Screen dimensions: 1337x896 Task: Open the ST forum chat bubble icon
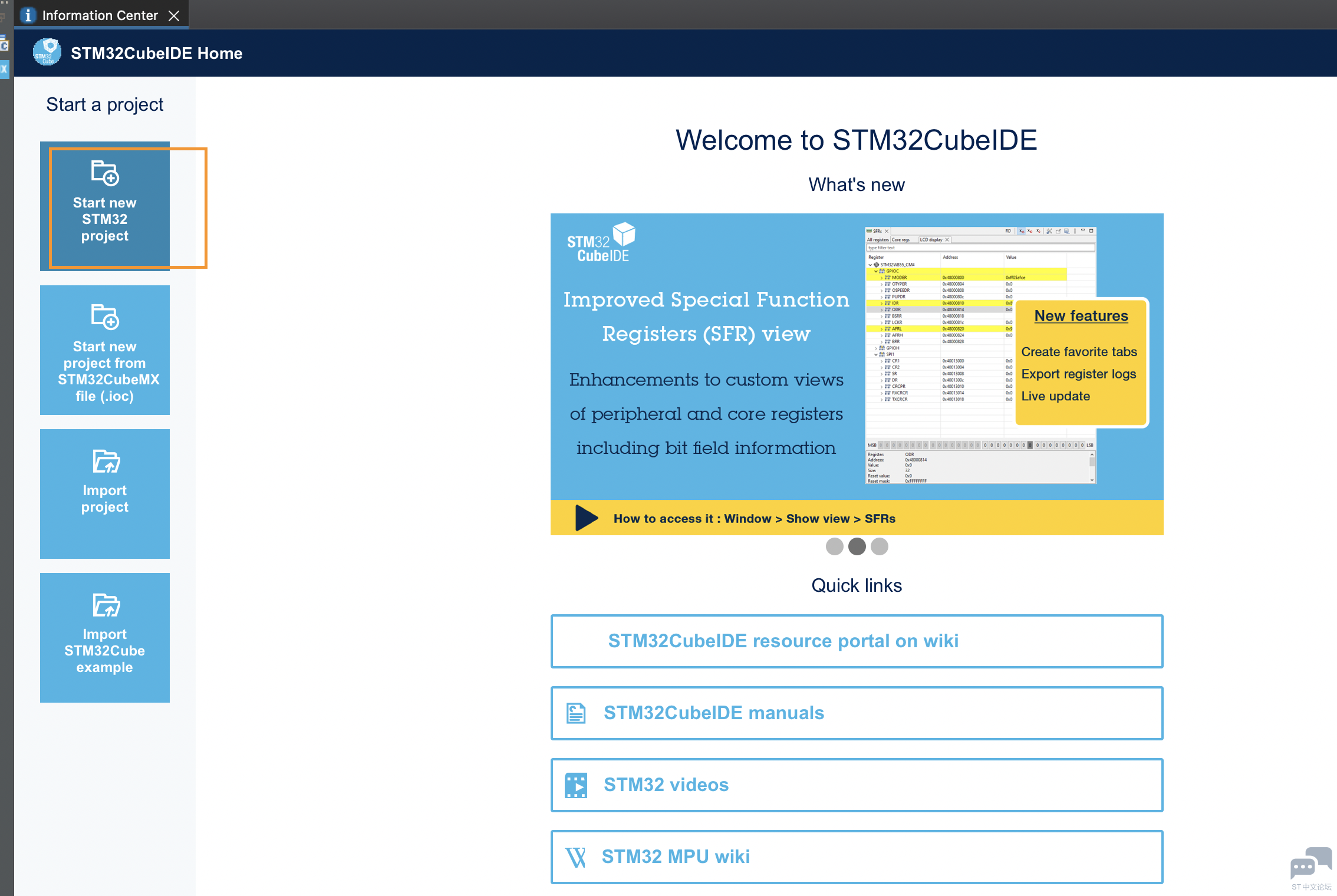click(1311, 864)
